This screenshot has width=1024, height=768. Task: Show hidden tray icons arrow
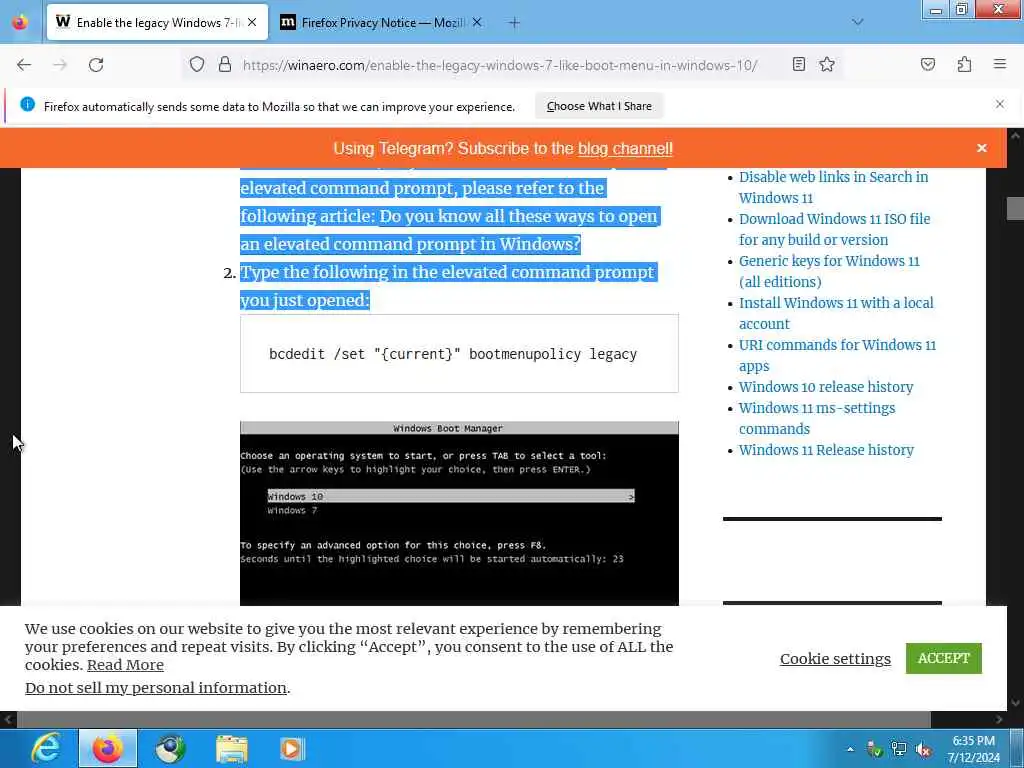[x=850, y=749]
